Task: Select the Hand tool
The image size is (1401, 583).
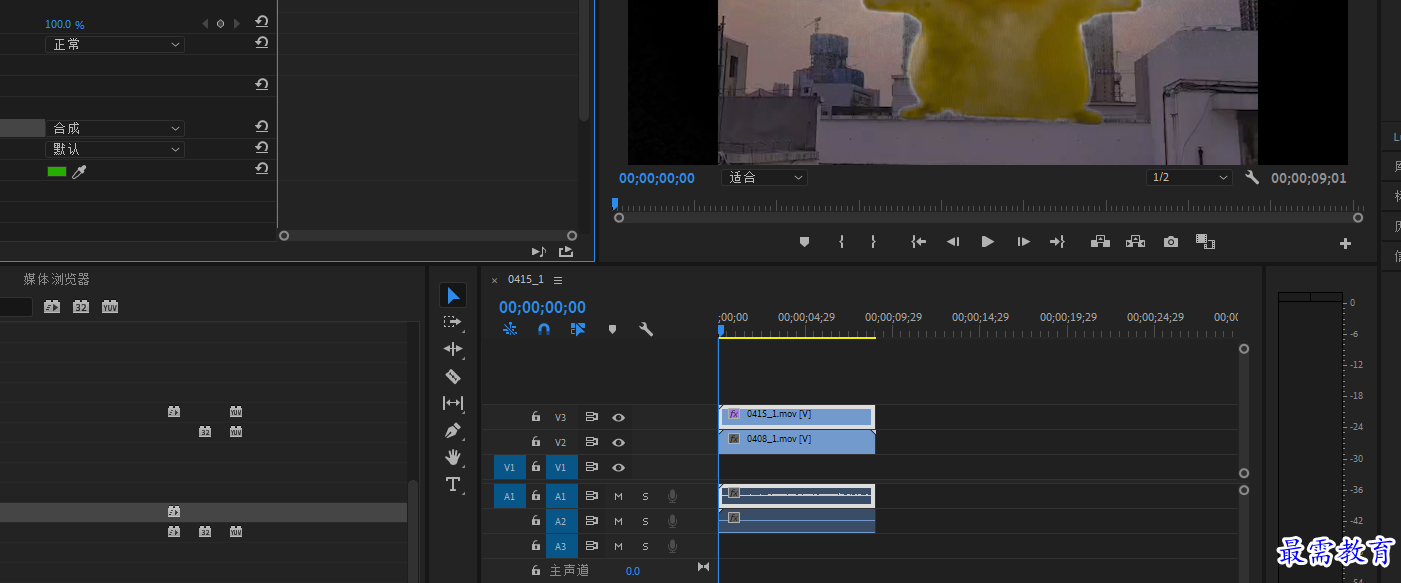Action: point(453,457)
